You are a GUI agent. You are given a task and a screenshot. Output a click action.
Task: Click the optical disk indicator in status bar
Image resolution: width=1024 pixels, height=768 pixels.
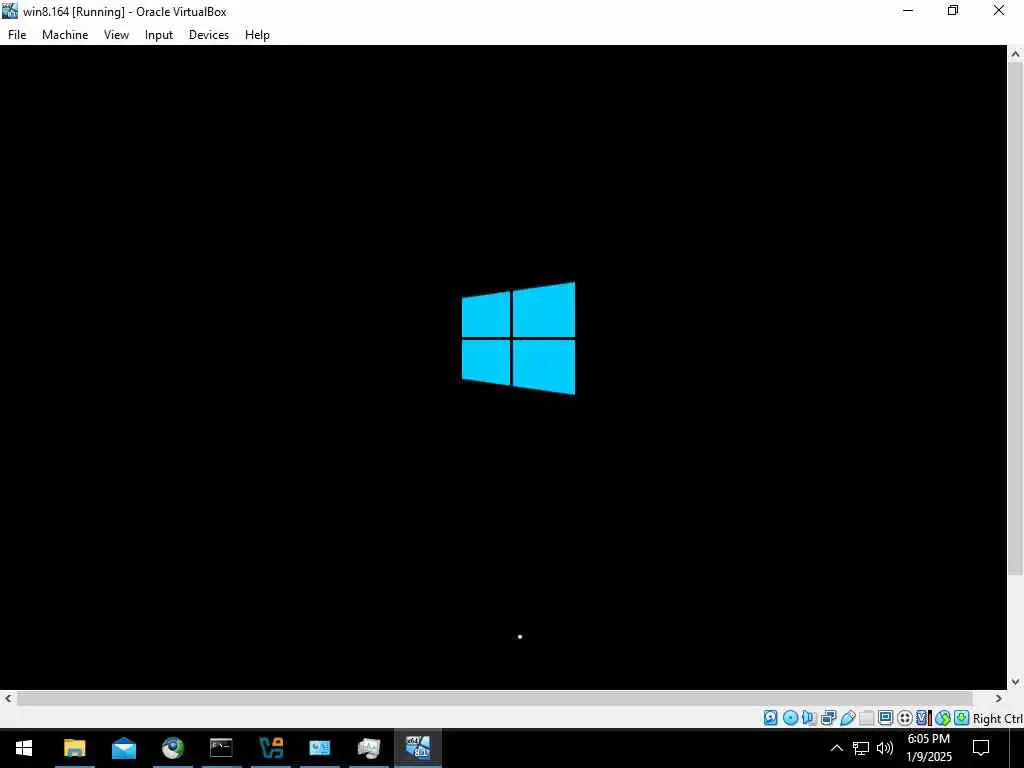[x=790, y=718]
